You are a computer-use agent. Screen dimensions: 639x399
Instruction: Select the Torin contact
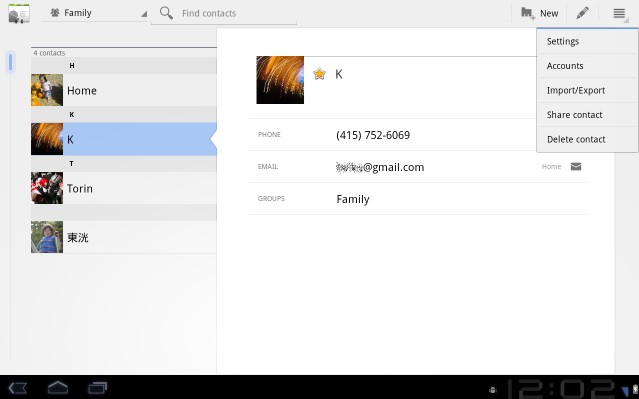pos(124,188)
